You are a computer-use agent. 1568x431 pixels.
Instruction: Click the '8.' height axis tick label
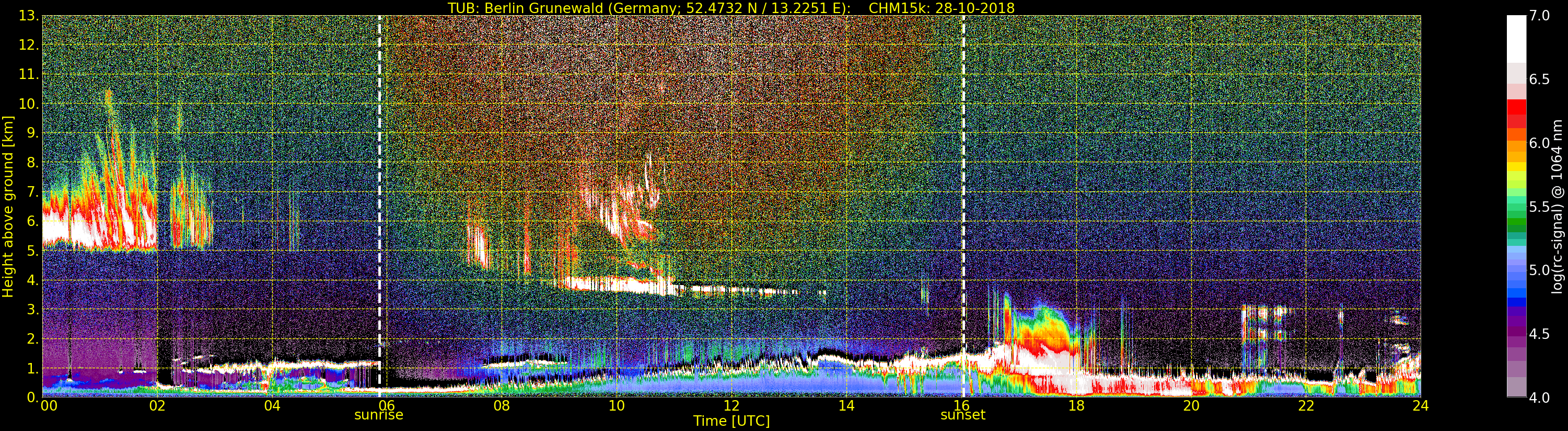33,163
